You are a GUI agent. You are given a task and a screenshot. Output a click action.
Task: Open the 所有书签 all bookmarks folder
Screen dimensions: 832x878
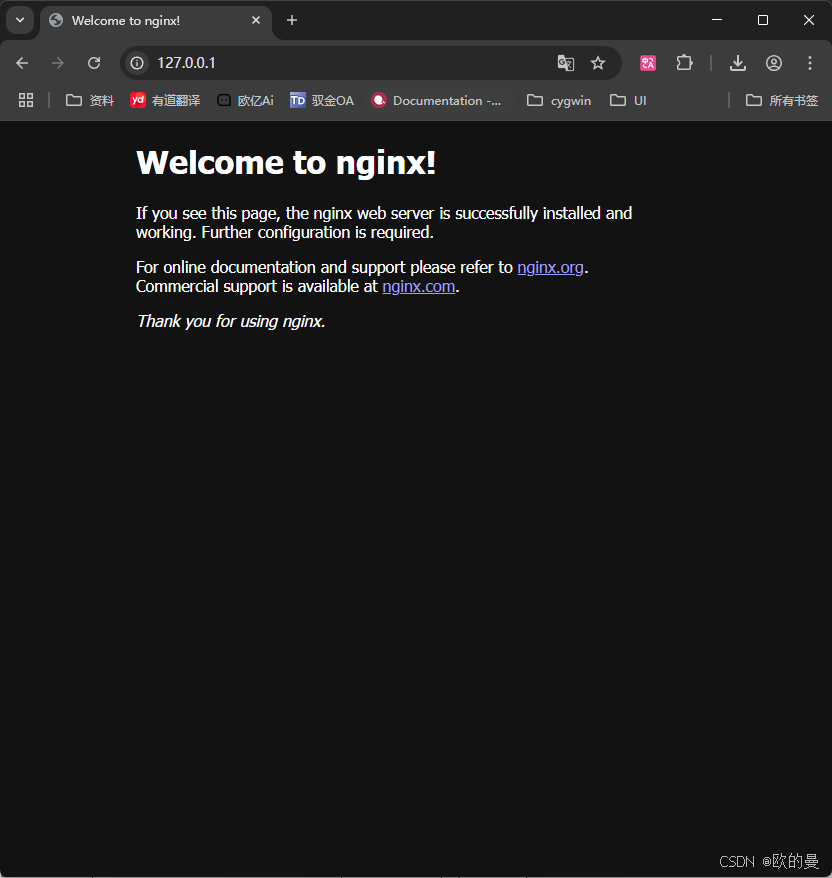(782, 101)
